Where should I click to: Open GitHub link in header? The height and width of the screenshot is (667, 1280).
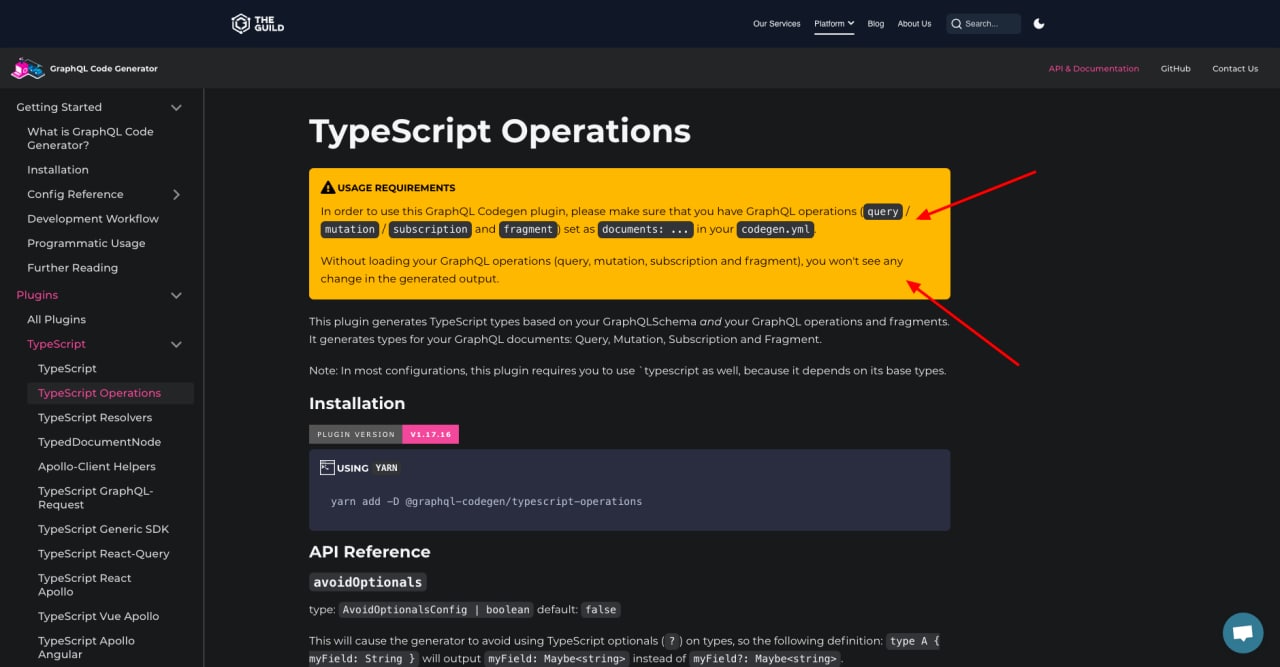1175,69
